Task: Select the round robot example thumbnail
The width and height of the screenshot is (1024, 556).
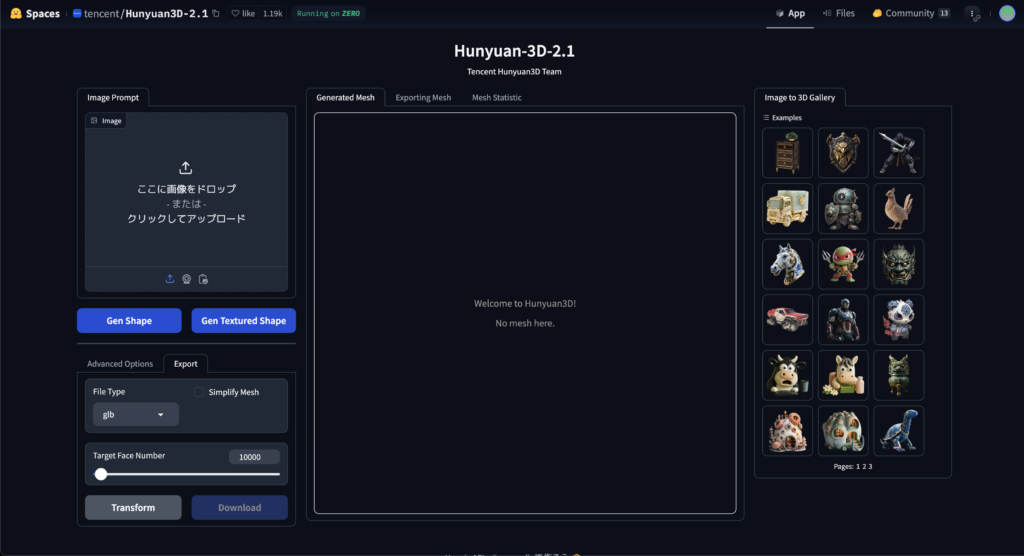Action: pos(843,208)
